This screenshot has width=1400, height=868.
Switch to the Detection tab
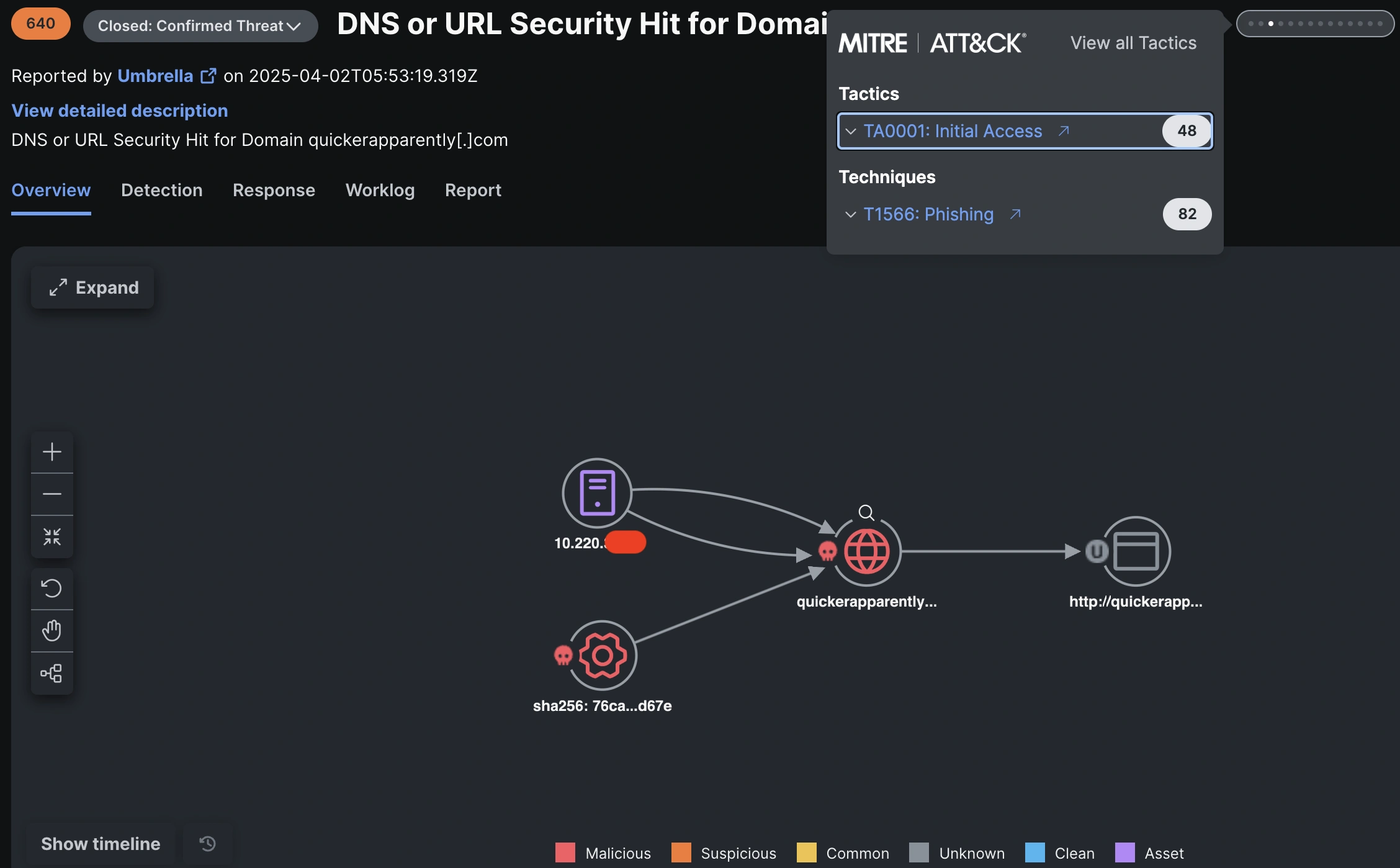tap(161, 190)
